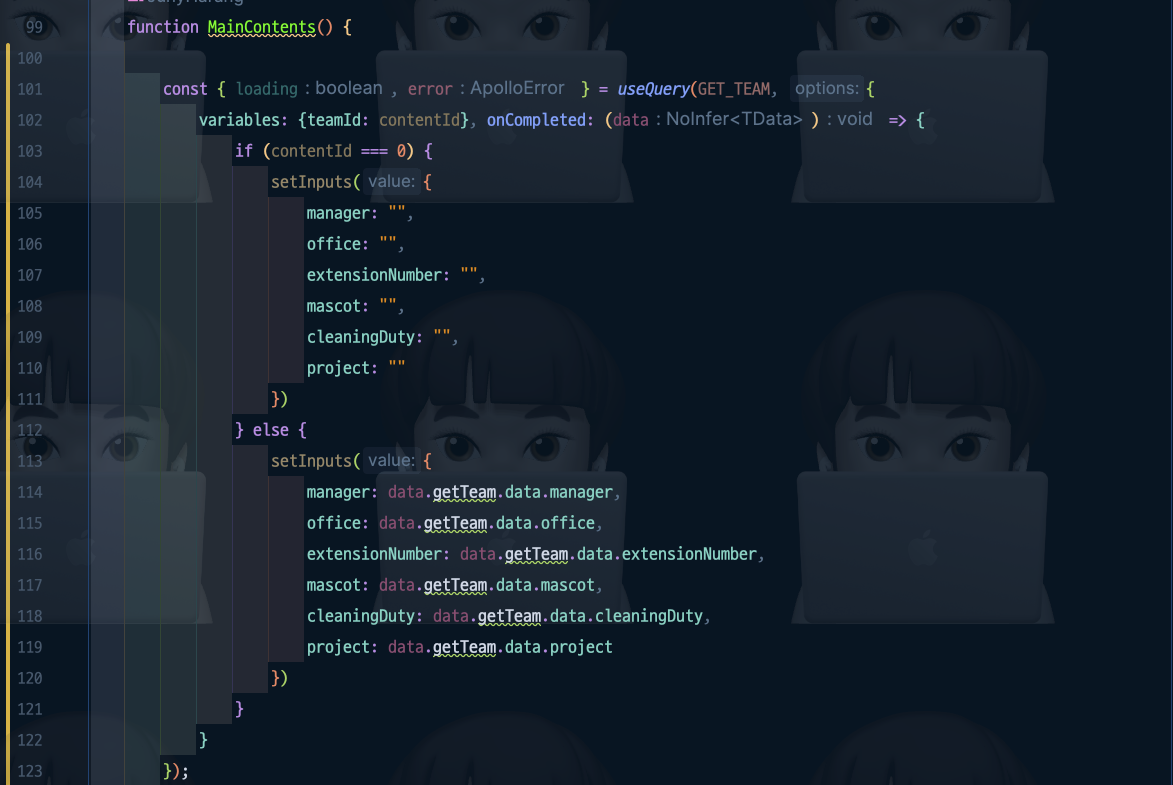This screenshot has width=1173, height=785.
Task: Click line number 111 in the gutter
Action: (29, 399)
